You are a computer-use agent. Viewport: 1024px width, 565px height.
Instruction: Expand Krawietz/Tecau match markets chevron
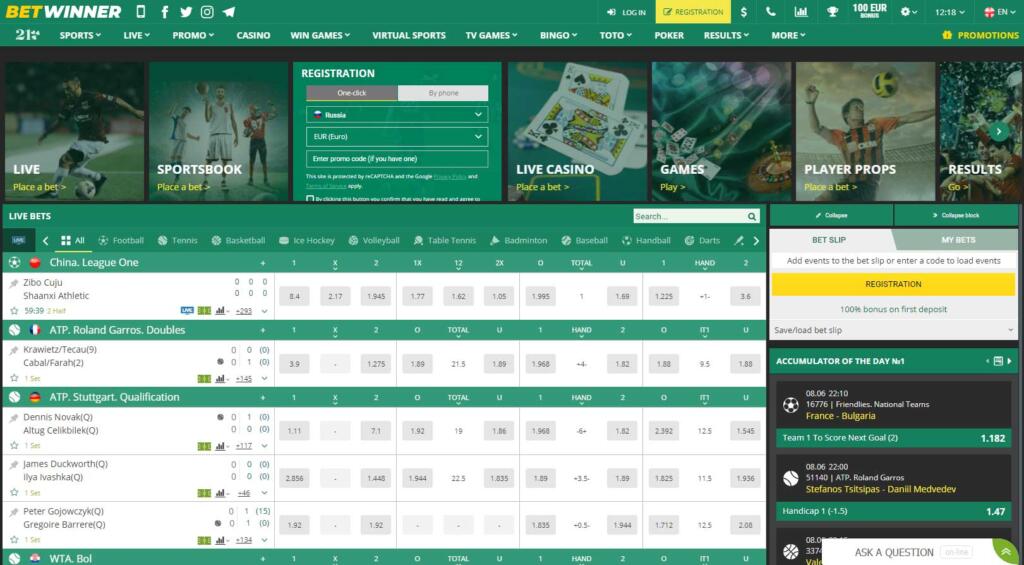[264, 378]
